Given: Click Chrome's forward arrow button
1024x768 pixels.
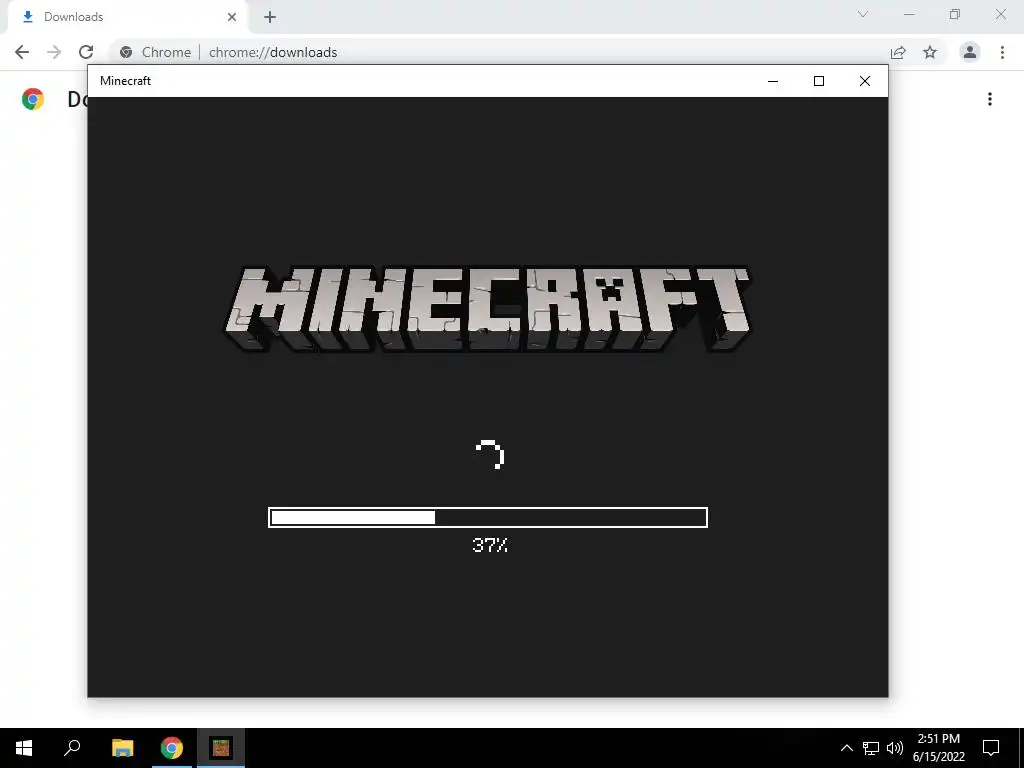Looking at the screenshot, I should (x=54, y=52).
